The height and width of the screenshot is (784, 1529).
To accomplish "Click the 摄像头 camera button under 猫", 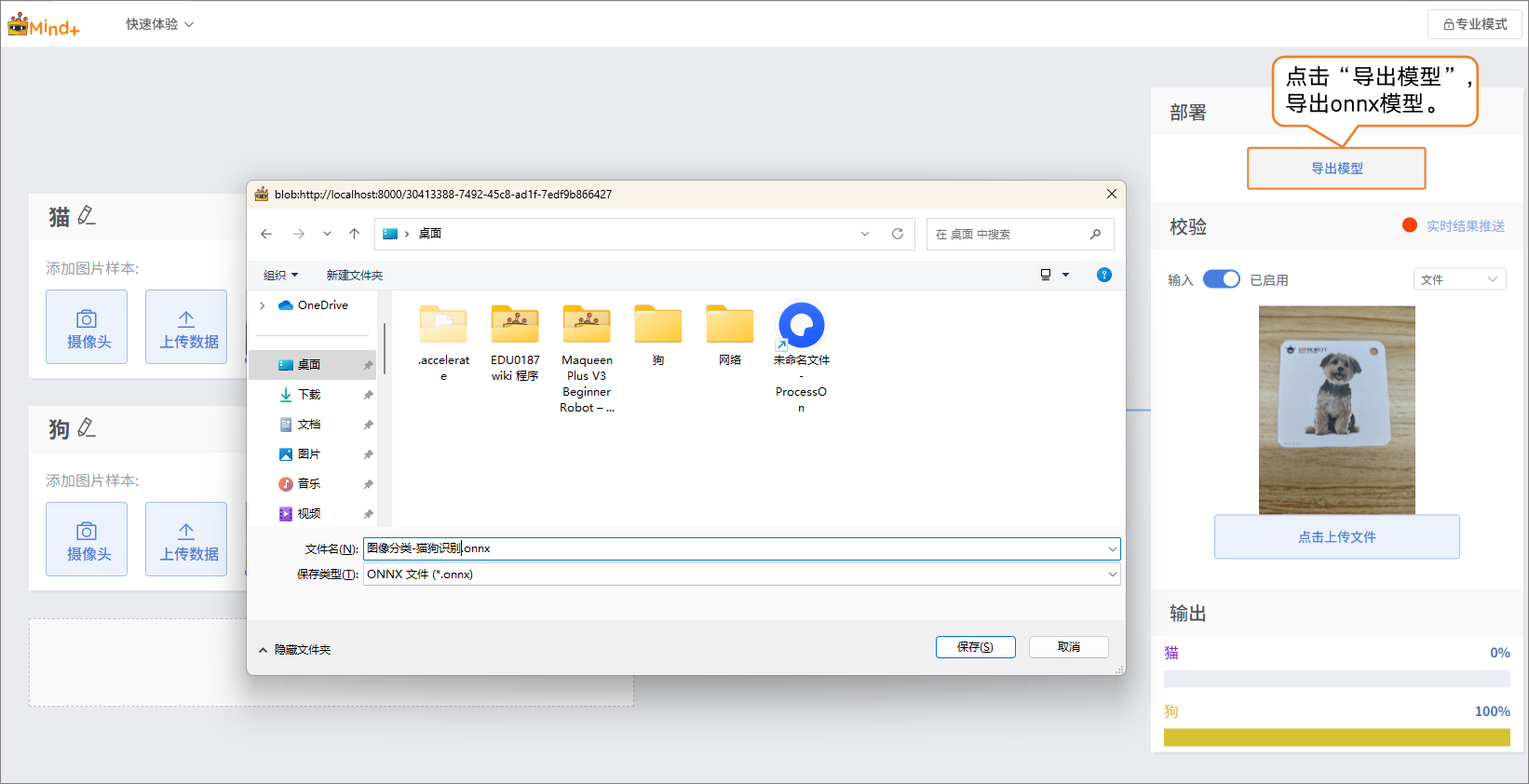I will [x=87, y=327].
